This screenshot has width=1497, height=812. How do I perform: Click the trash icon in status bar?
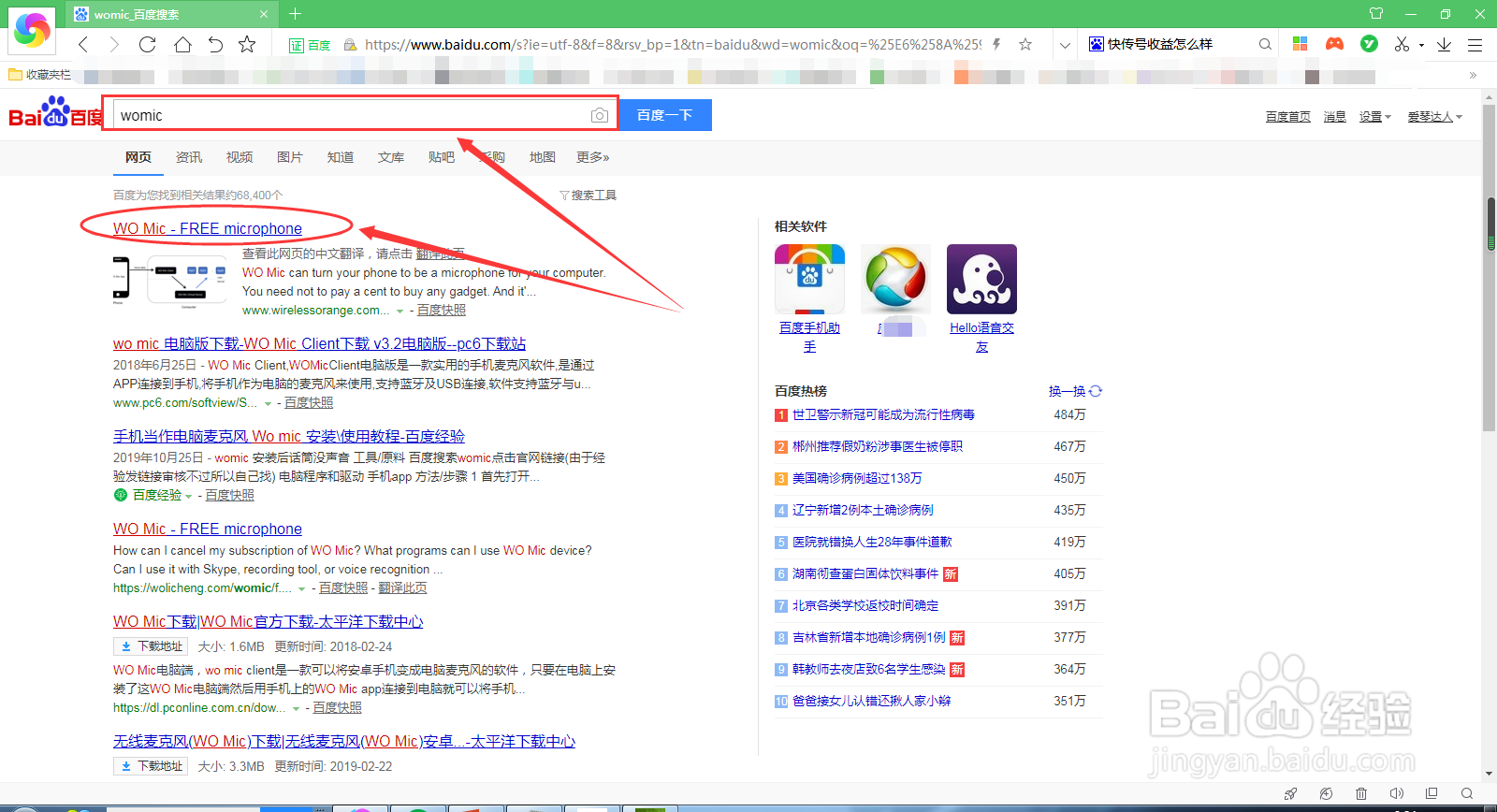1361,793
